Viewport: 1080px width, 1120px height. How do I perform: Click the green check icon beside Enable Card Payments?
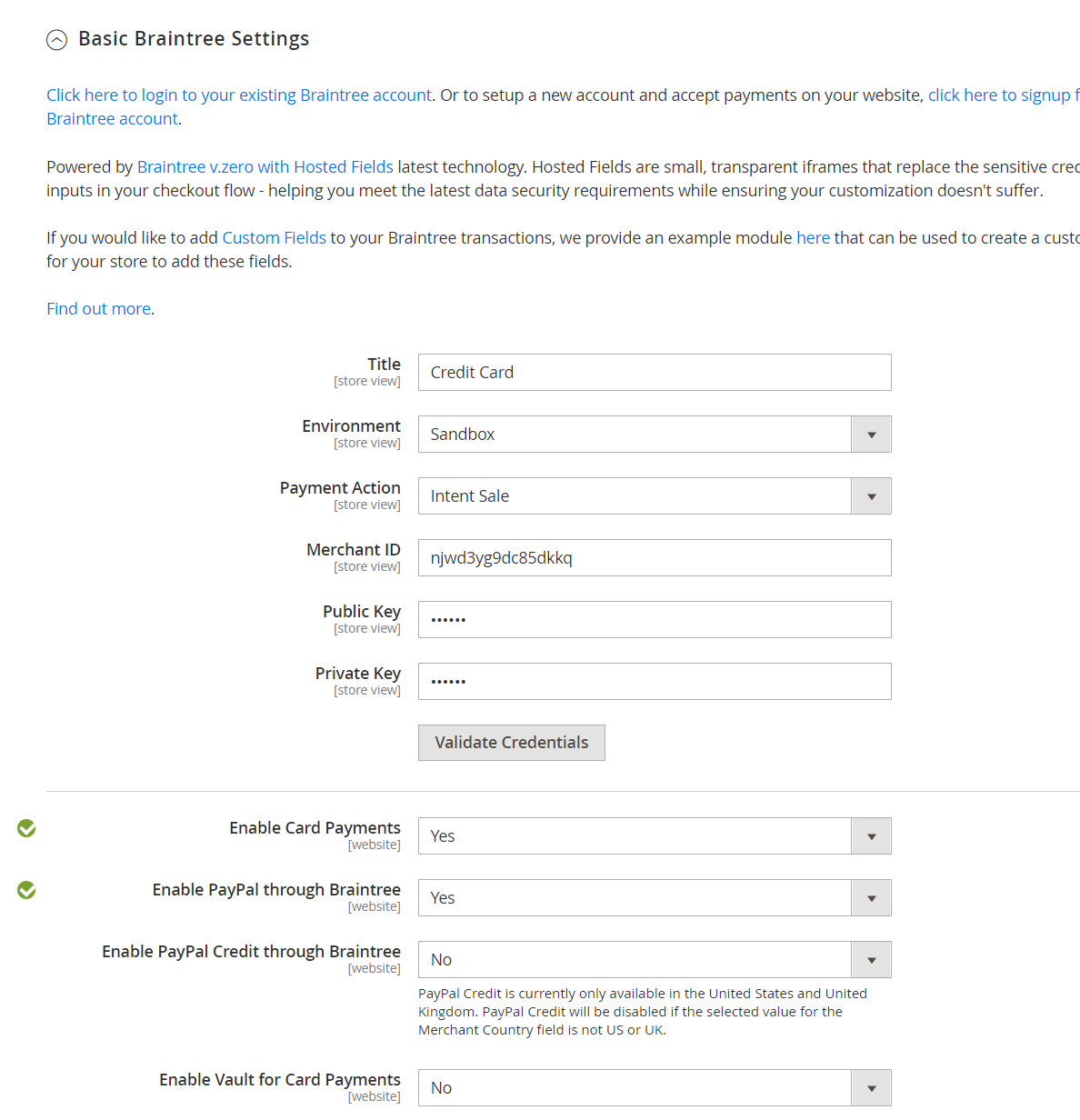[x=26, y=828]
